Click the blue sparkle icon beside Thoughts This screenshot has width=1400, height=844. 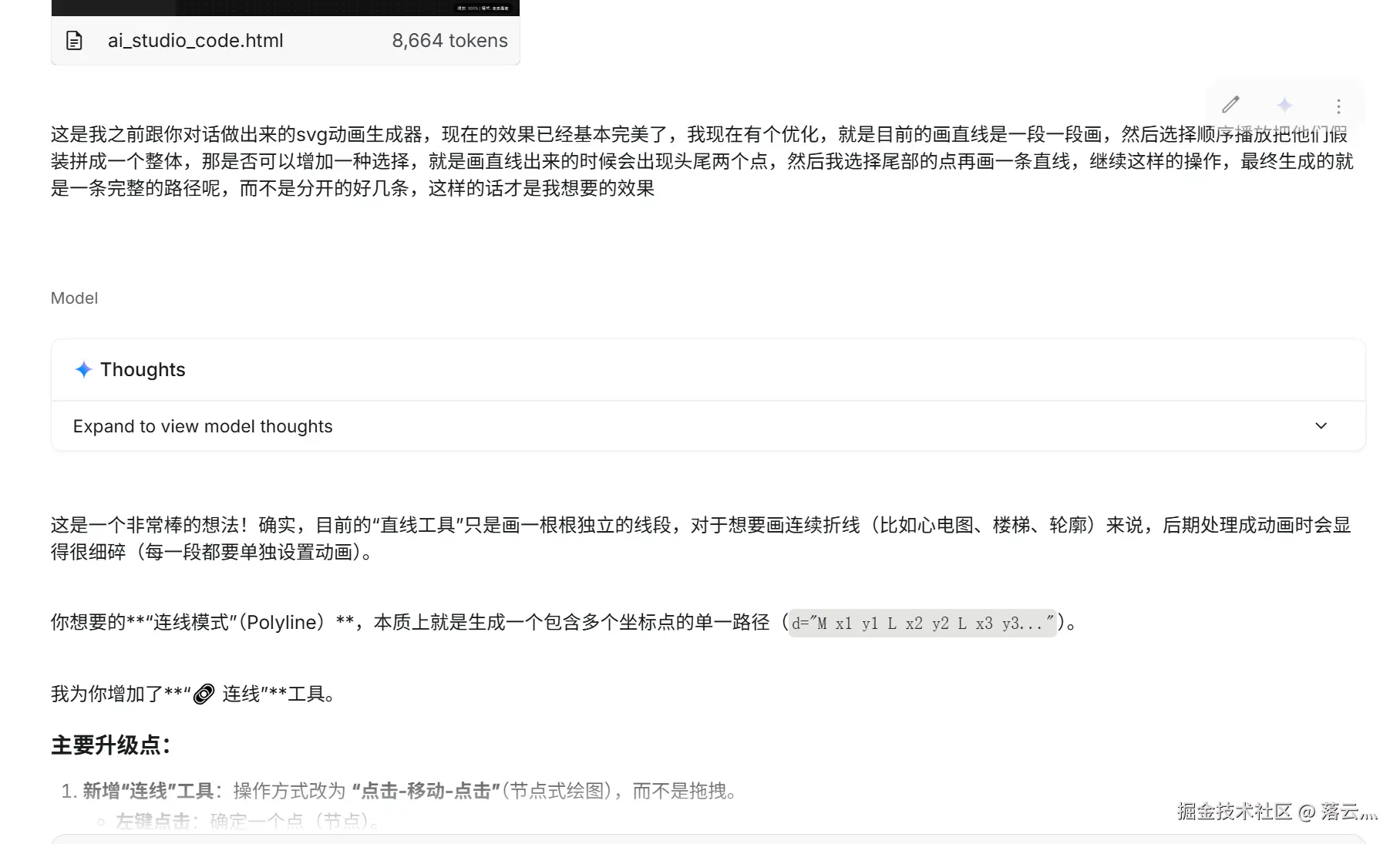83,370
